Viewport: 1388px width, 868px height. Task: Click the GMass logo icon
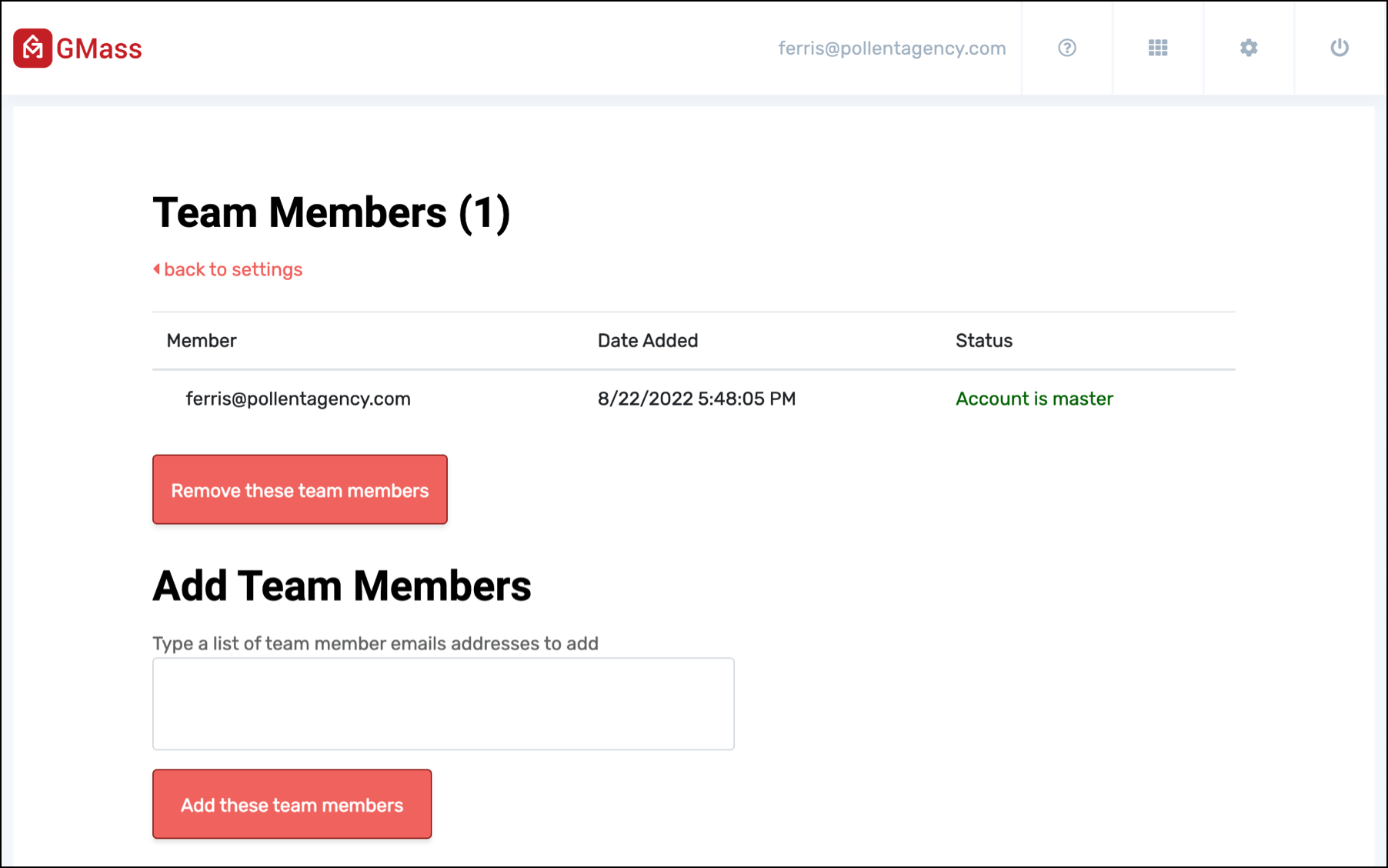32,48
